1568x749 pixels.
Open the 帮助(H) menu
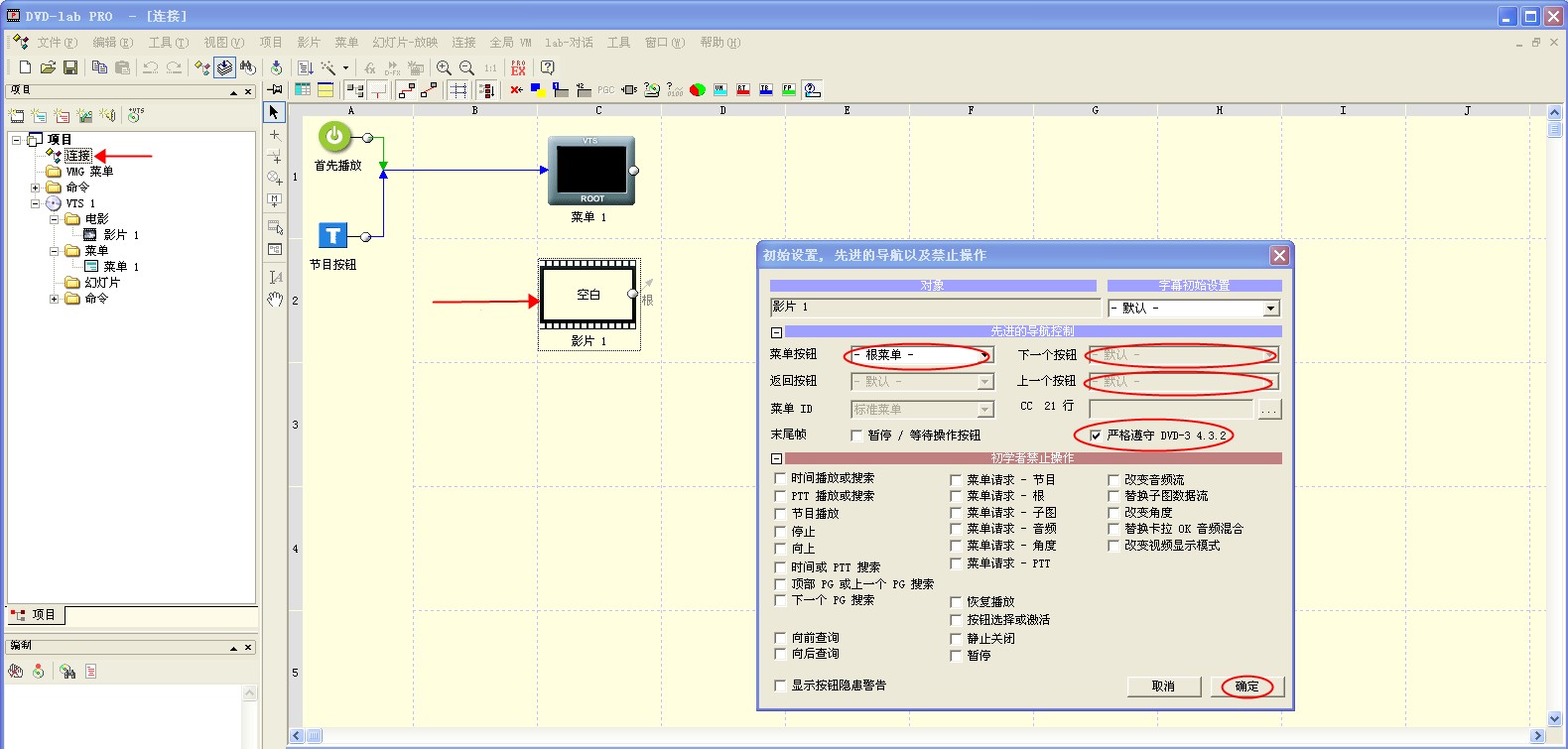(719, 43)
